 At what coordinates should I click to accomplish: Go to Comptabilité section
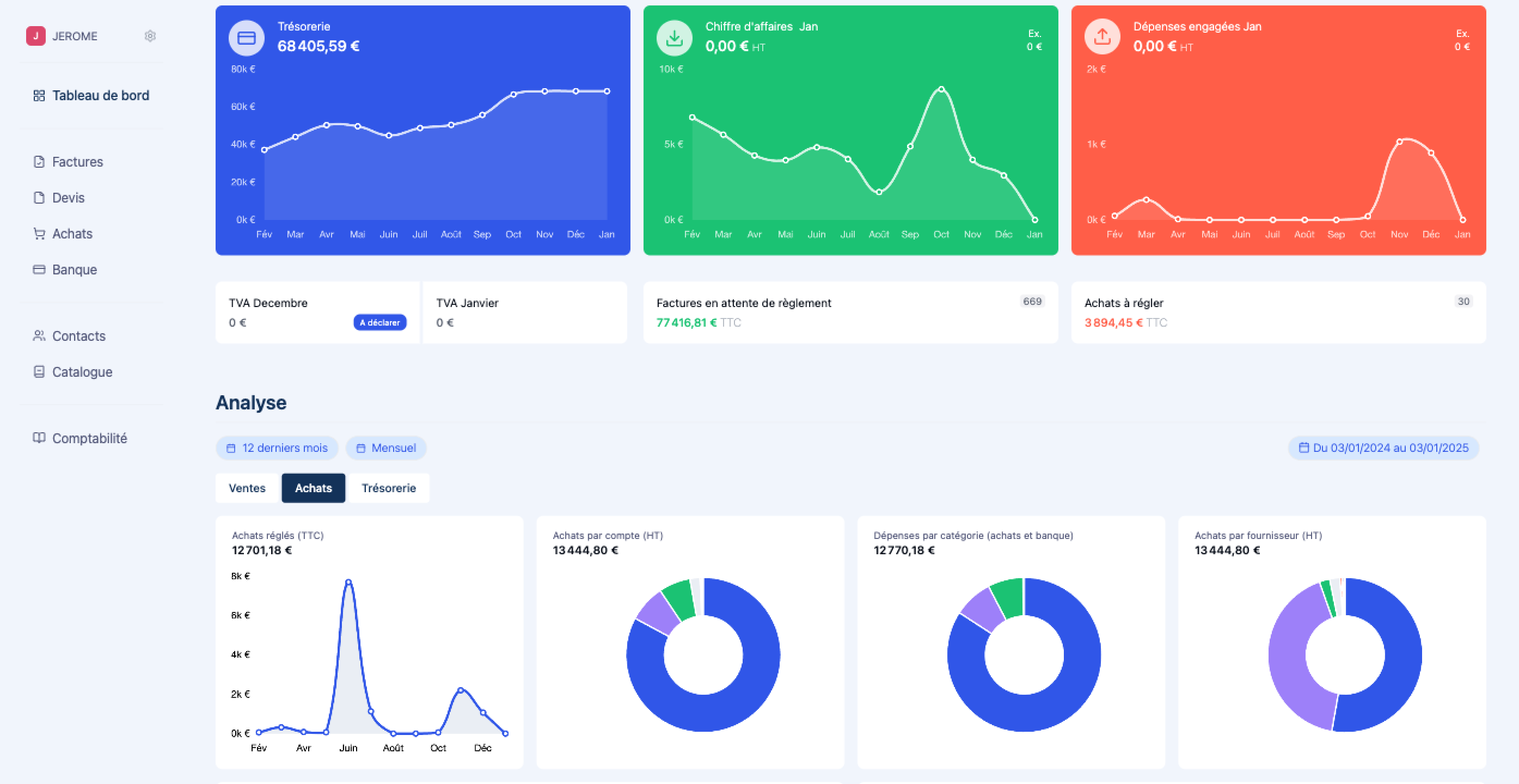point(91,438)
